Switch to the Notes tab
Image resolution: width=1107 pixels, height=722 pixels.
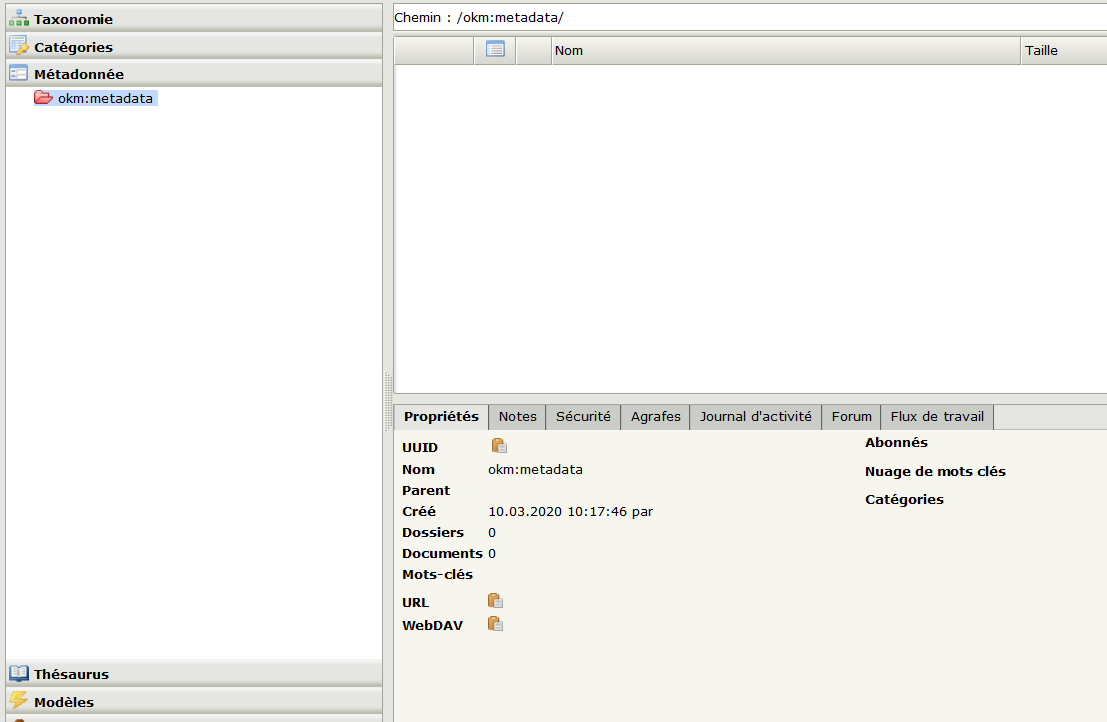tap(516, 417)
